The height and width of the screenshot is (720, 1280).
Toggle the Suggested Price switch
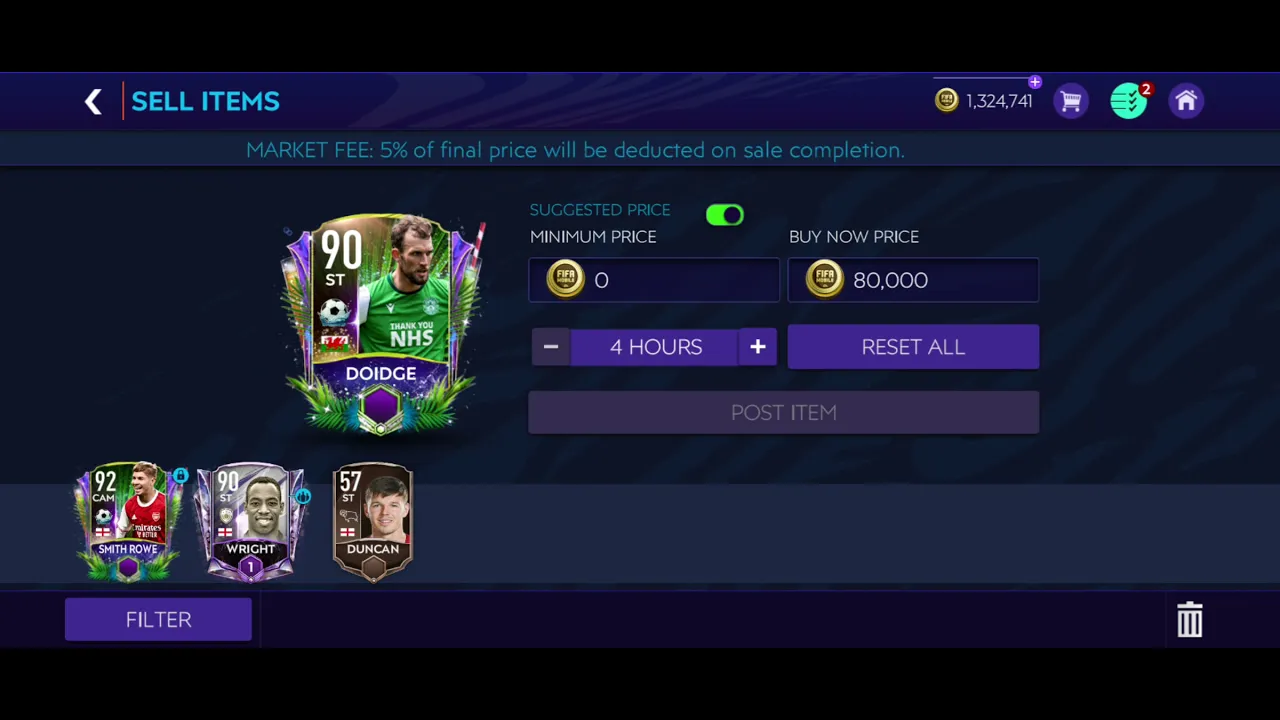[725, 215]
